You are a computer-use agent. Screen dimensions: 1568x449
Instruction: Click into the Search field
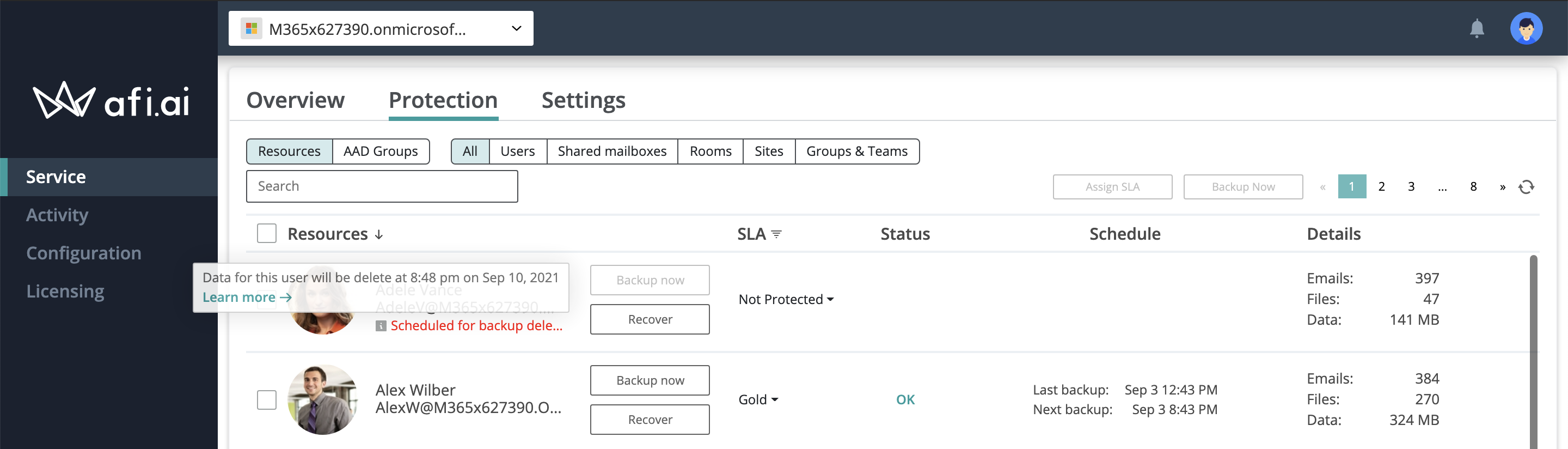click(x=382, y=186)
